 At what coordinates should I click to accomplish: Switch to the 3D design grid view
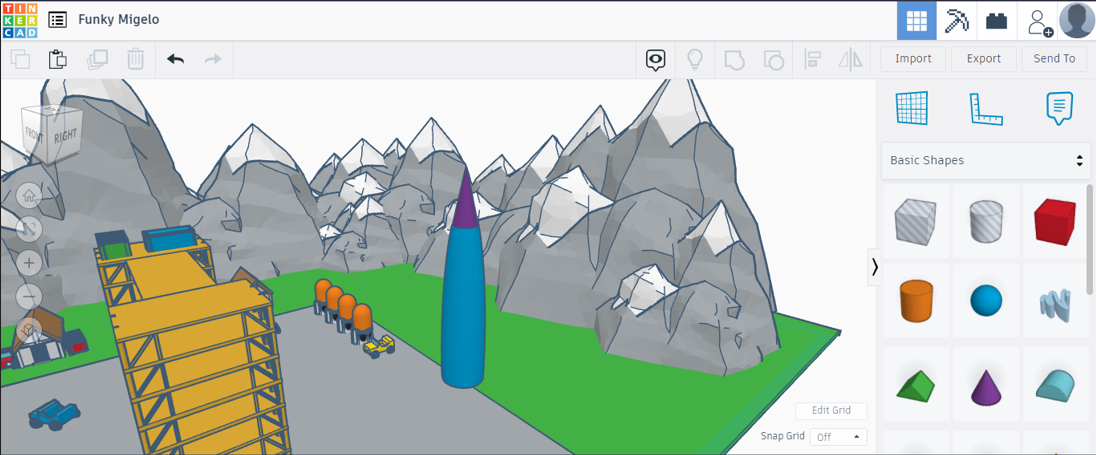pyautogui.click(x=916, y=21)
